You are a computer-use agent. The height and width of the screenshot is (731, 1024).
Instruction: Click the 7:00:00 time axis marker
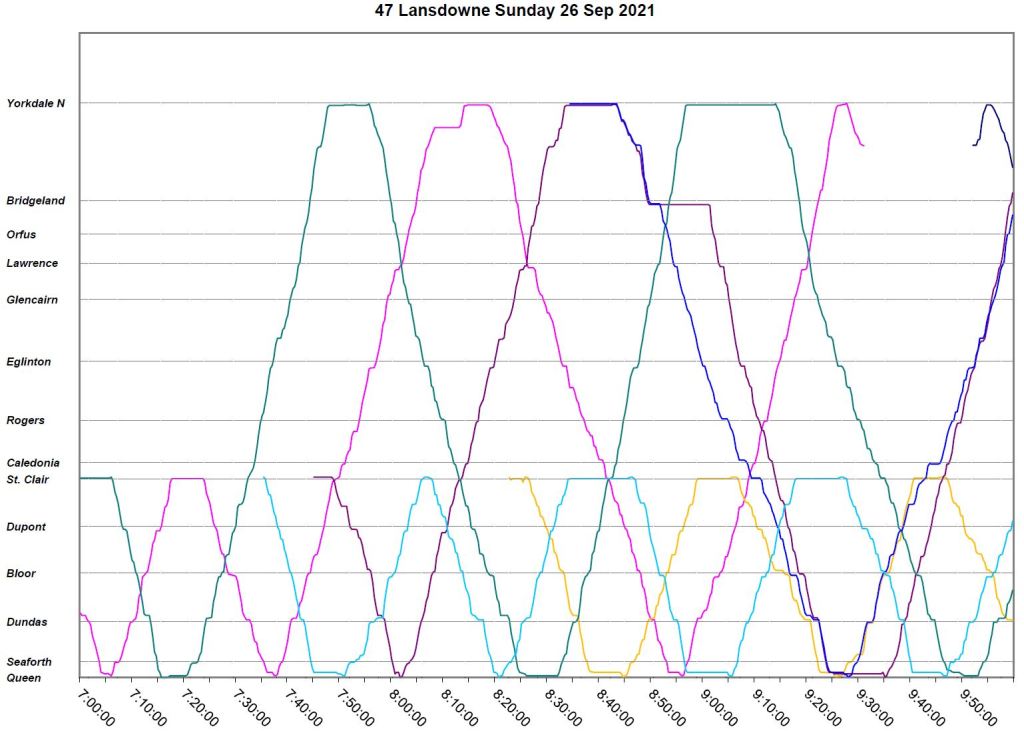point(96,704)
